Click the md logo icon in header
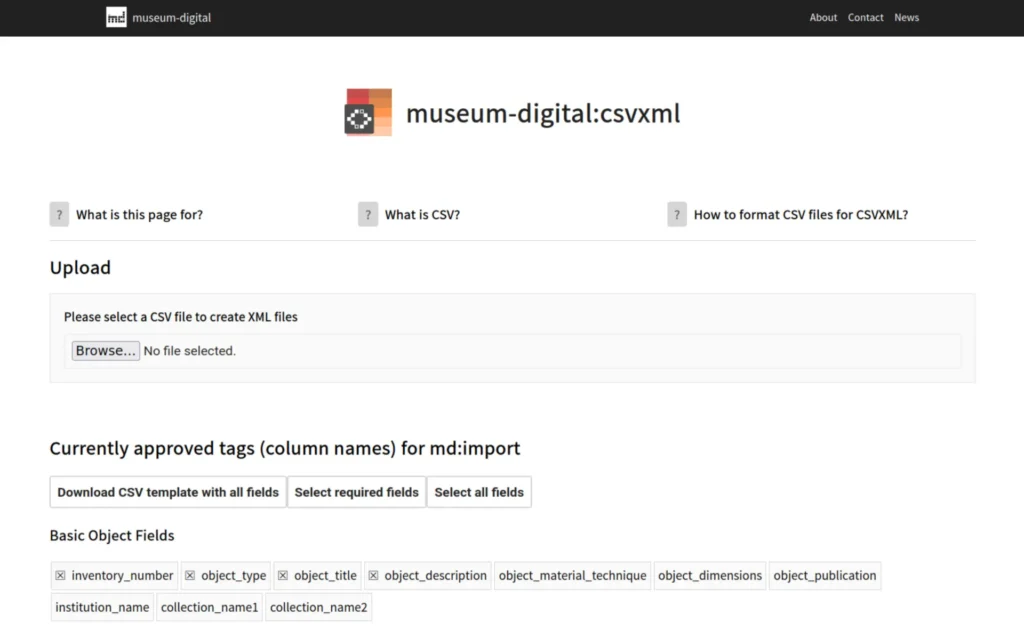The height and width of the screenshot is (631, 1024). click(x=116, y=18)
